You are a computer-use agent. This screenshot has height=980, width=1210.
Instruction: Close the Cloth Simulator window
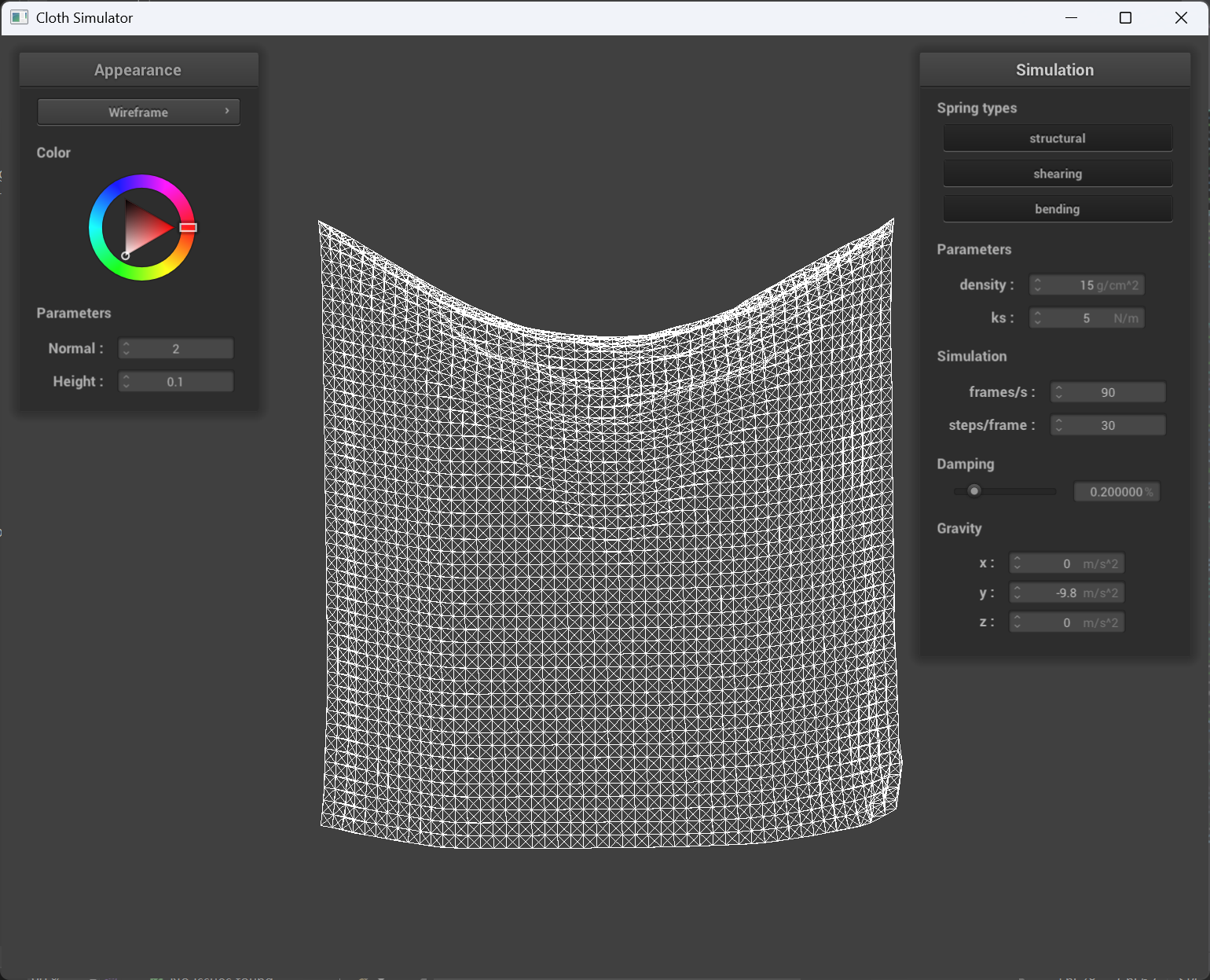pos(1181,17)
